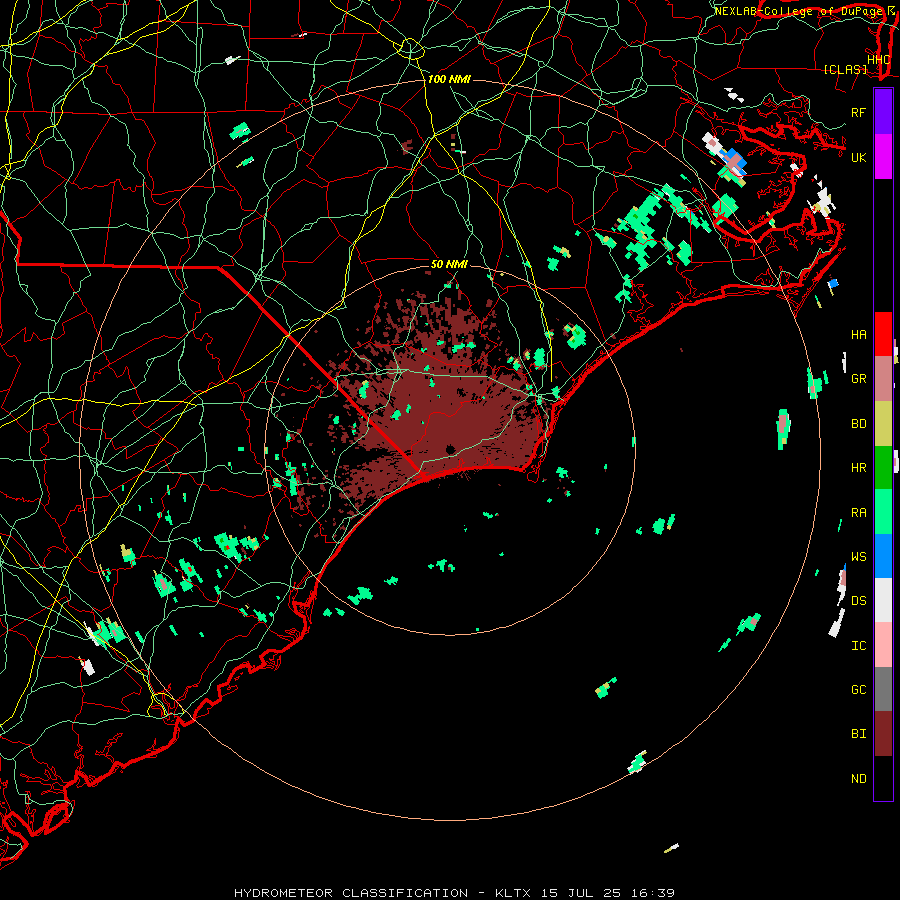Click the NEXLAB-College of DuPage credit text
900x900 pixels.
[x=798, y=11]
